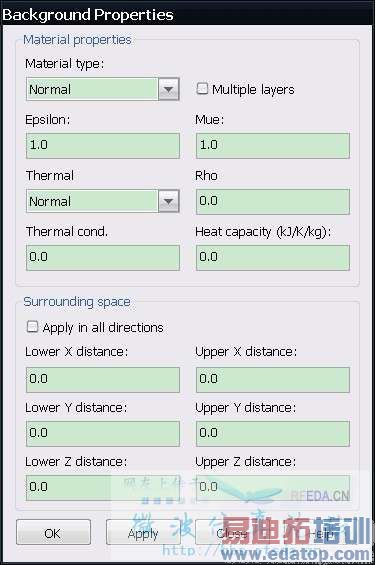Screen dimensions: 375x565
Task: Toggle Apply in all directions checkbox
Action: 32,327
